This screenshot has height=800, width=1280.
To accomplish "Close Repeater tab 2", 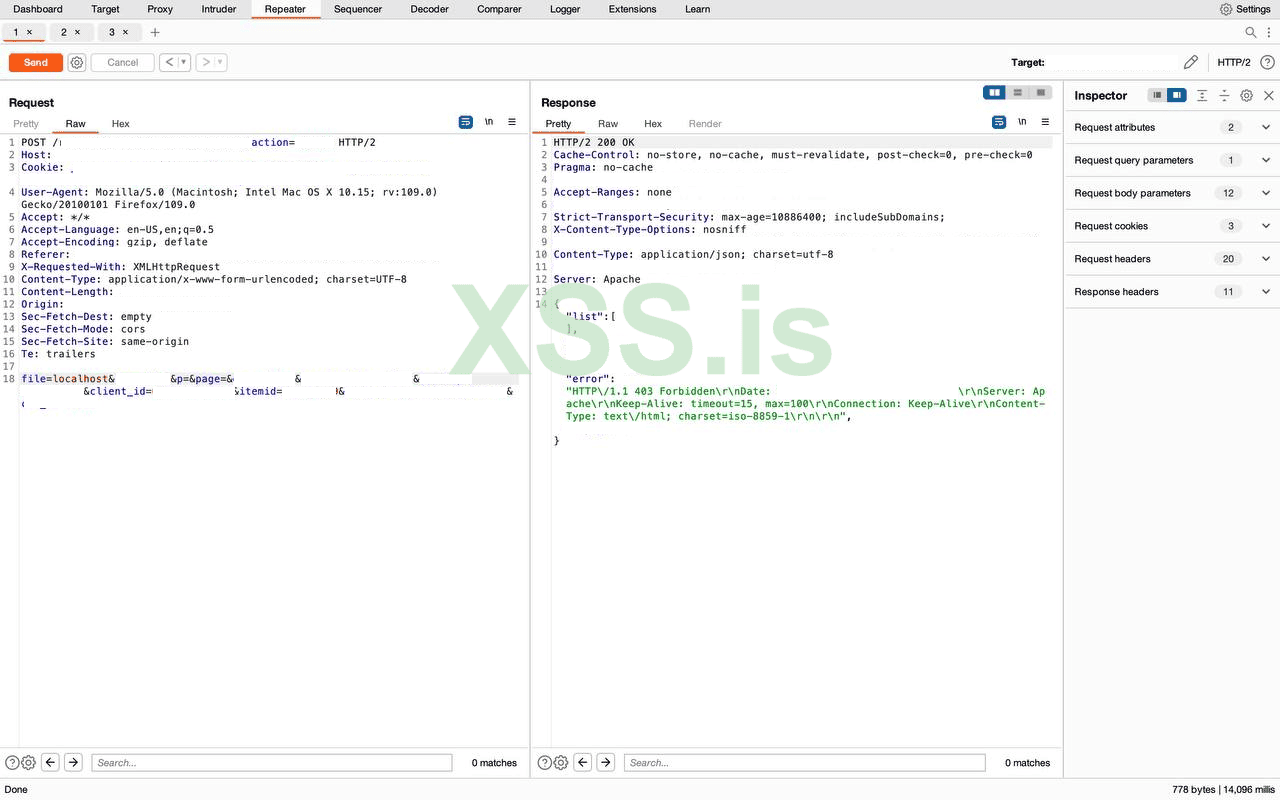I will (x=77, y=32).
